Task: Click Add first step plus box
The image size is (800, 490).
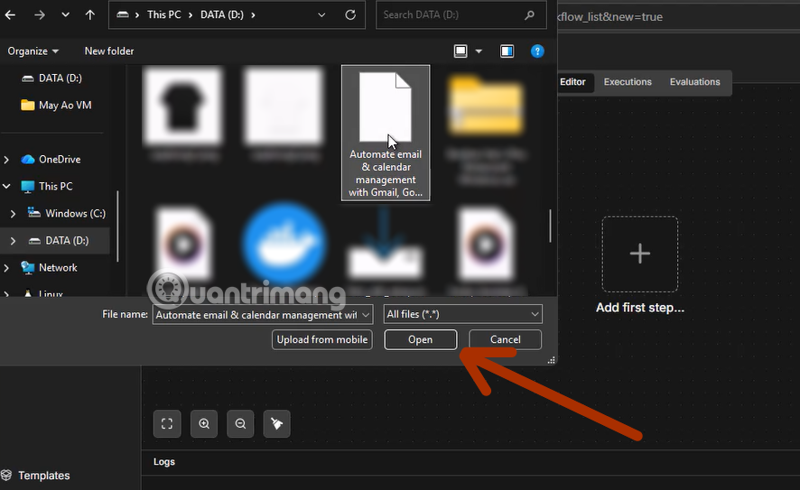Action: [640, 254]
